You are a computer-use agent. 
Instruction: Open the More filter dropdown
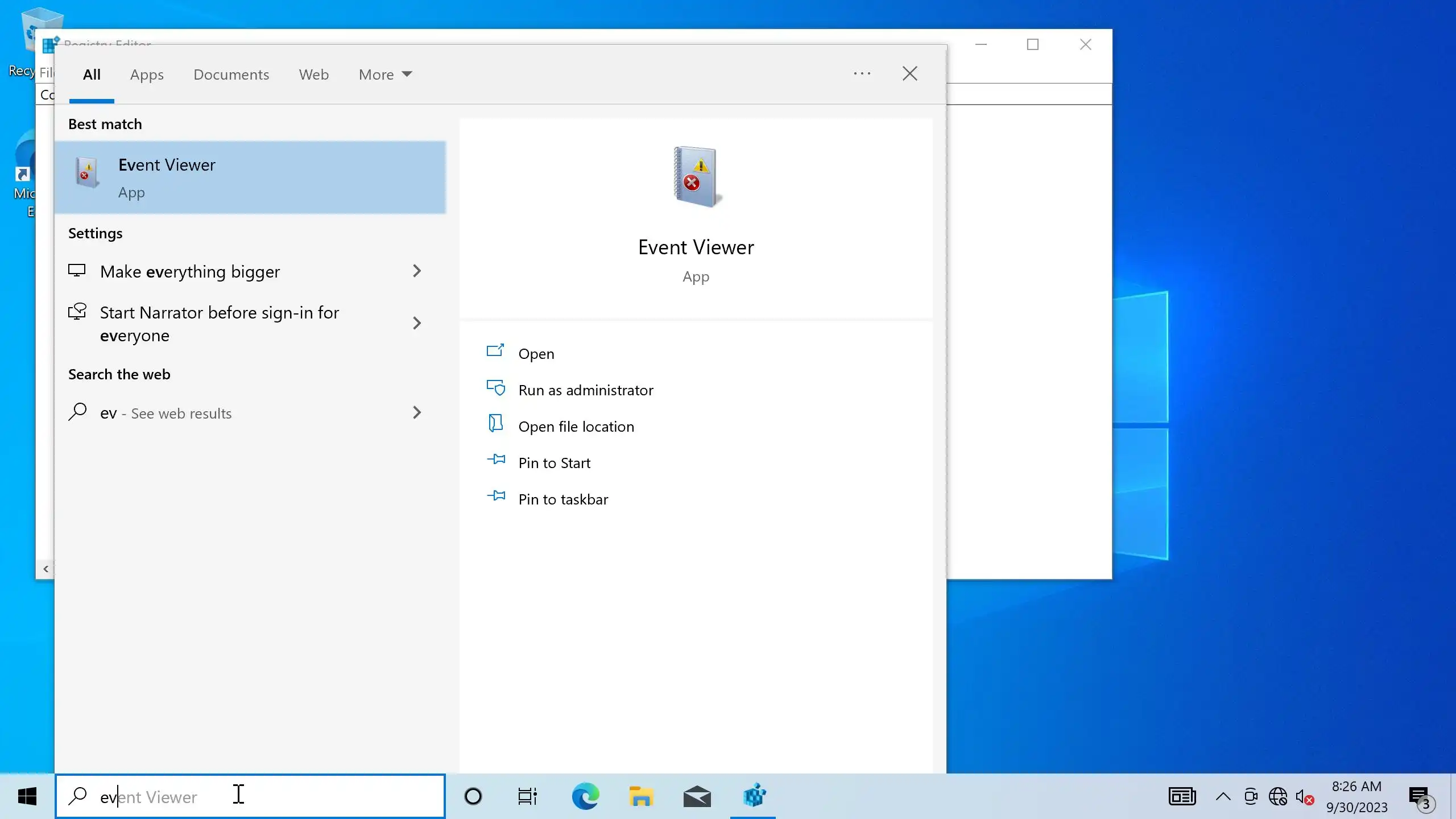(385, 75)
